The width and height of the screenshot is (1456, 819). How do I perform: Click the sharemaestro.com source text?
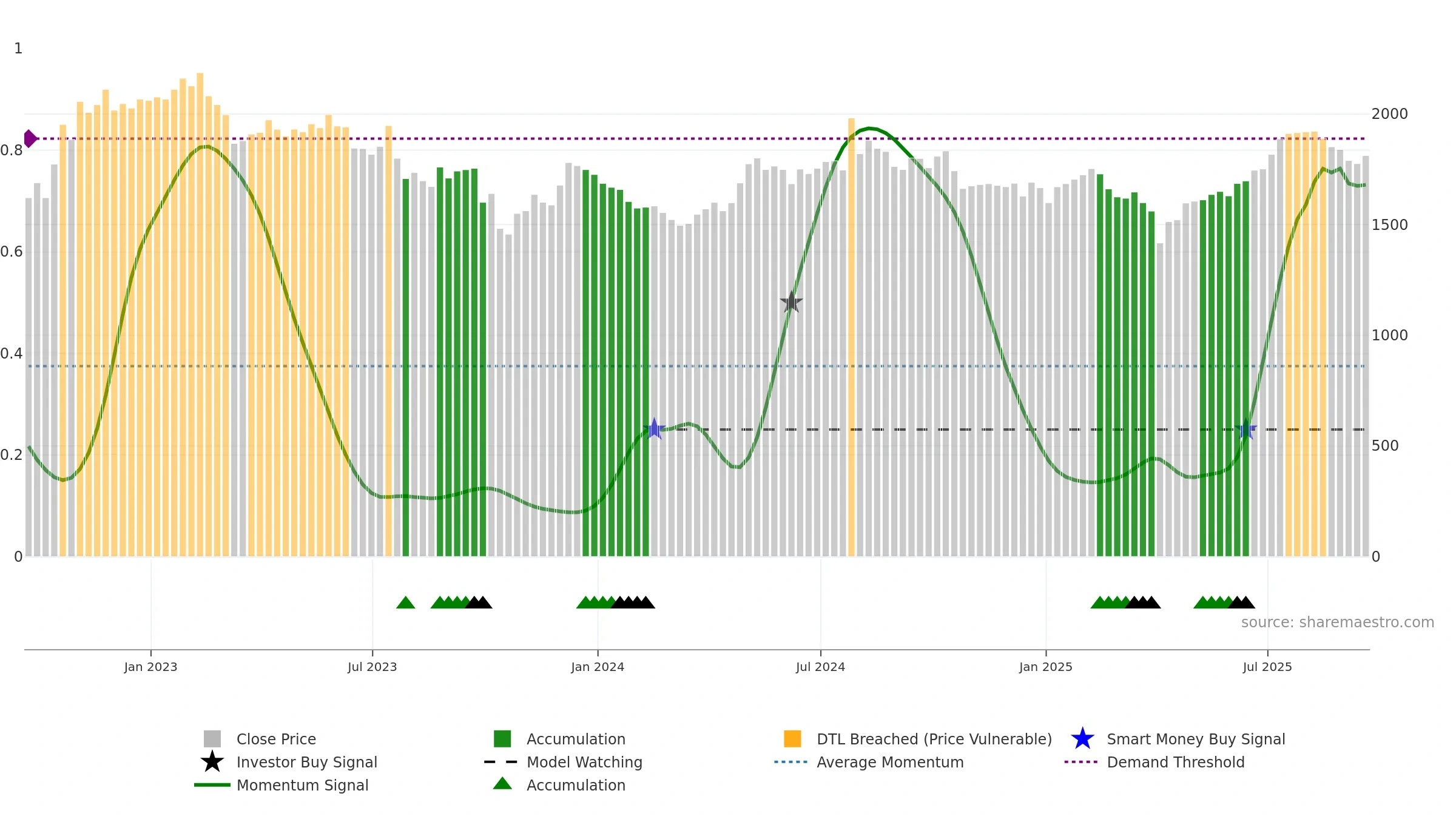1338,622
